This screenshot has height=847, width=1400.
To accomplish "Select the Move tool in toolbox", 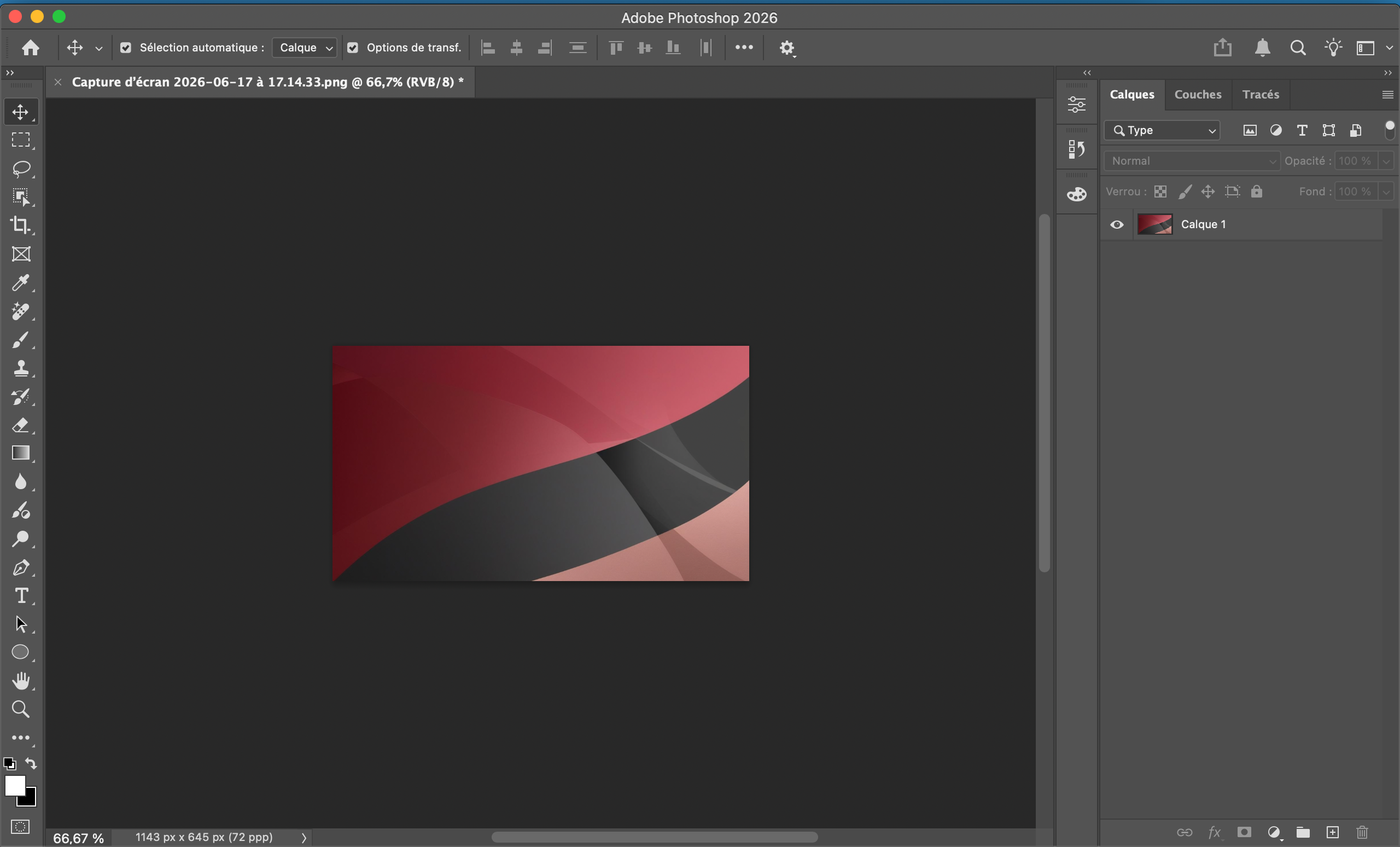I will click(x=21, y=112).
